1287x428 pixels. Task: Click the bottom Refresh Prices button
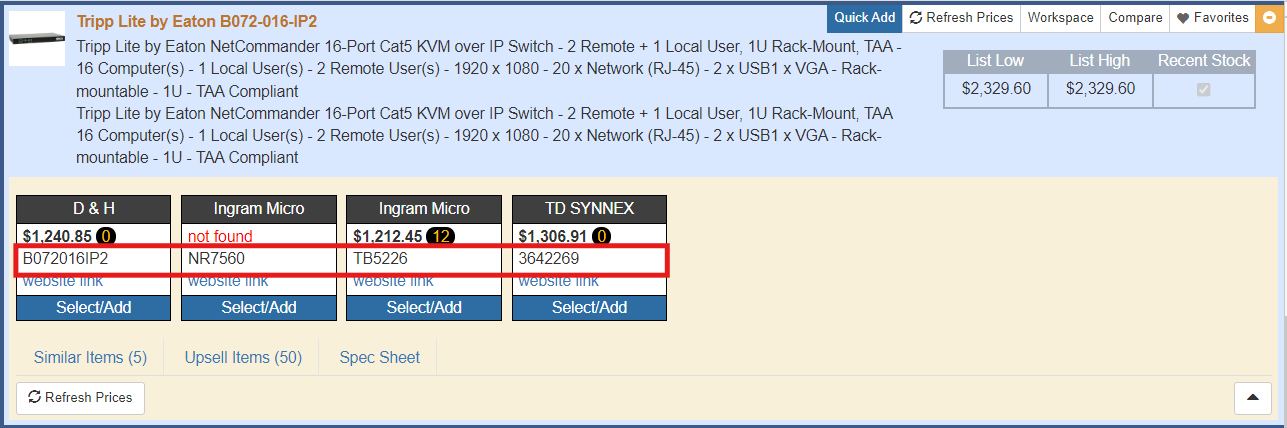click(x=80, y=397)
